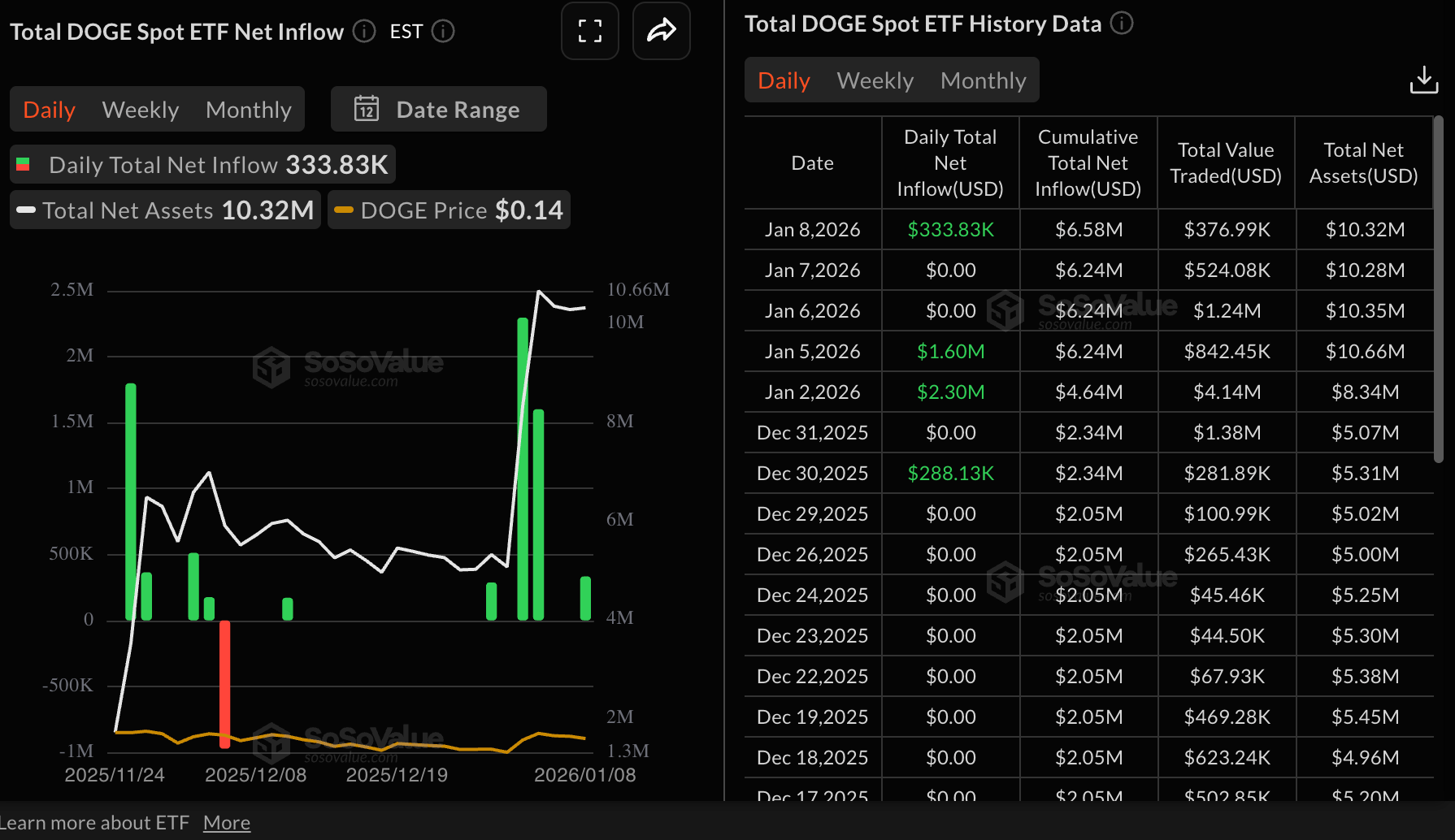Open info tooltip for Total DOGE Spot ETF Net Inflow
This screenshot has width=1455, height=840.
coord(363,31)
